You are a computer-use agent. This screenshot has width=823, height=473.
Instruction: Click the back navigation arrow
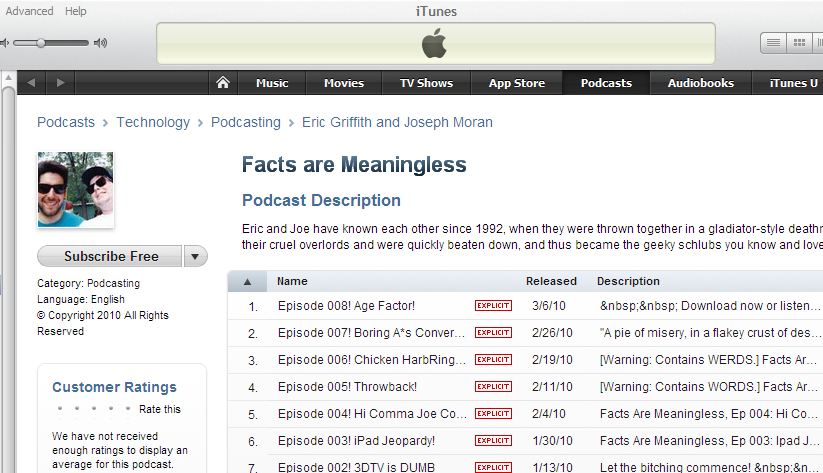pos(31,83)
